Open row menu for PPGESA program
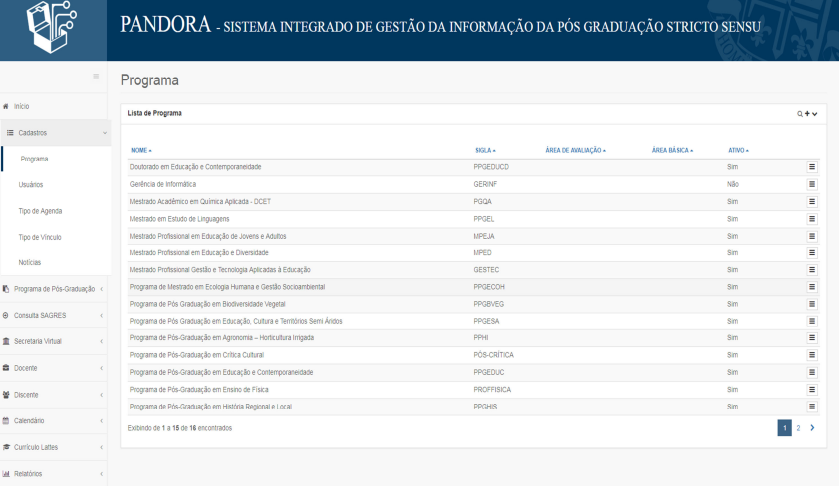 click(812, 321)
